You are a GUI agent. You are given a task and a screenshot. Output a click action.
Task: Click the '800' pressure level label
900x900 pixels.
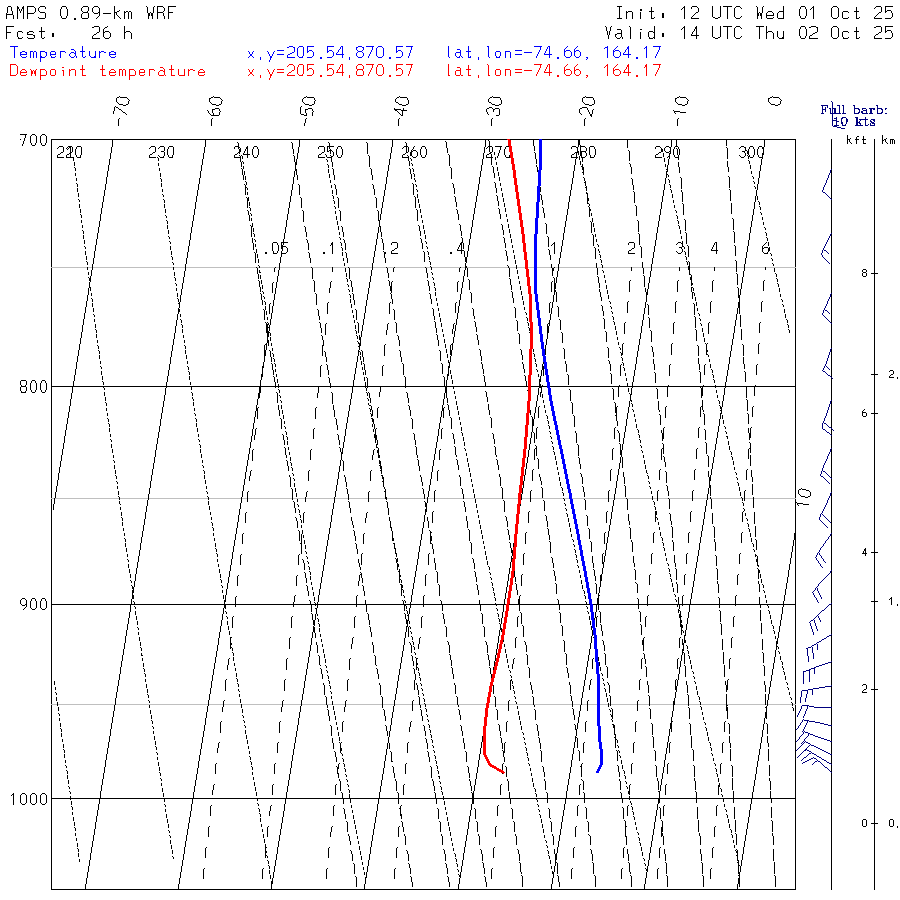coord(33,387)
